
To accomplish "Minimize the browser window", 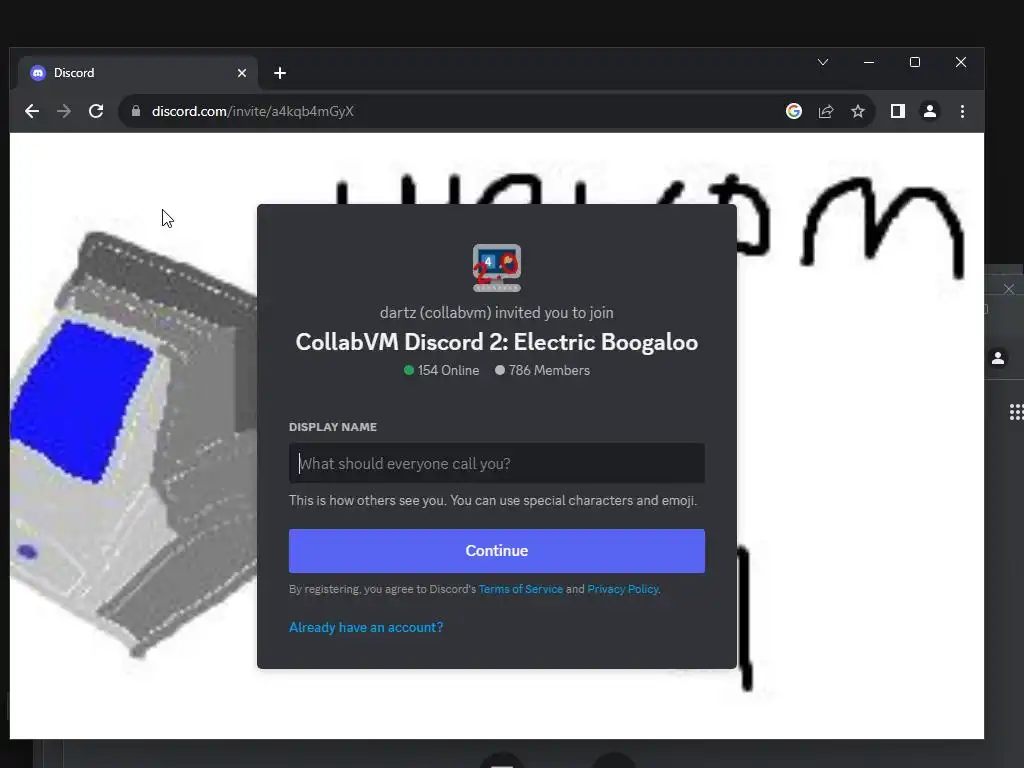I will coord(869,62).
